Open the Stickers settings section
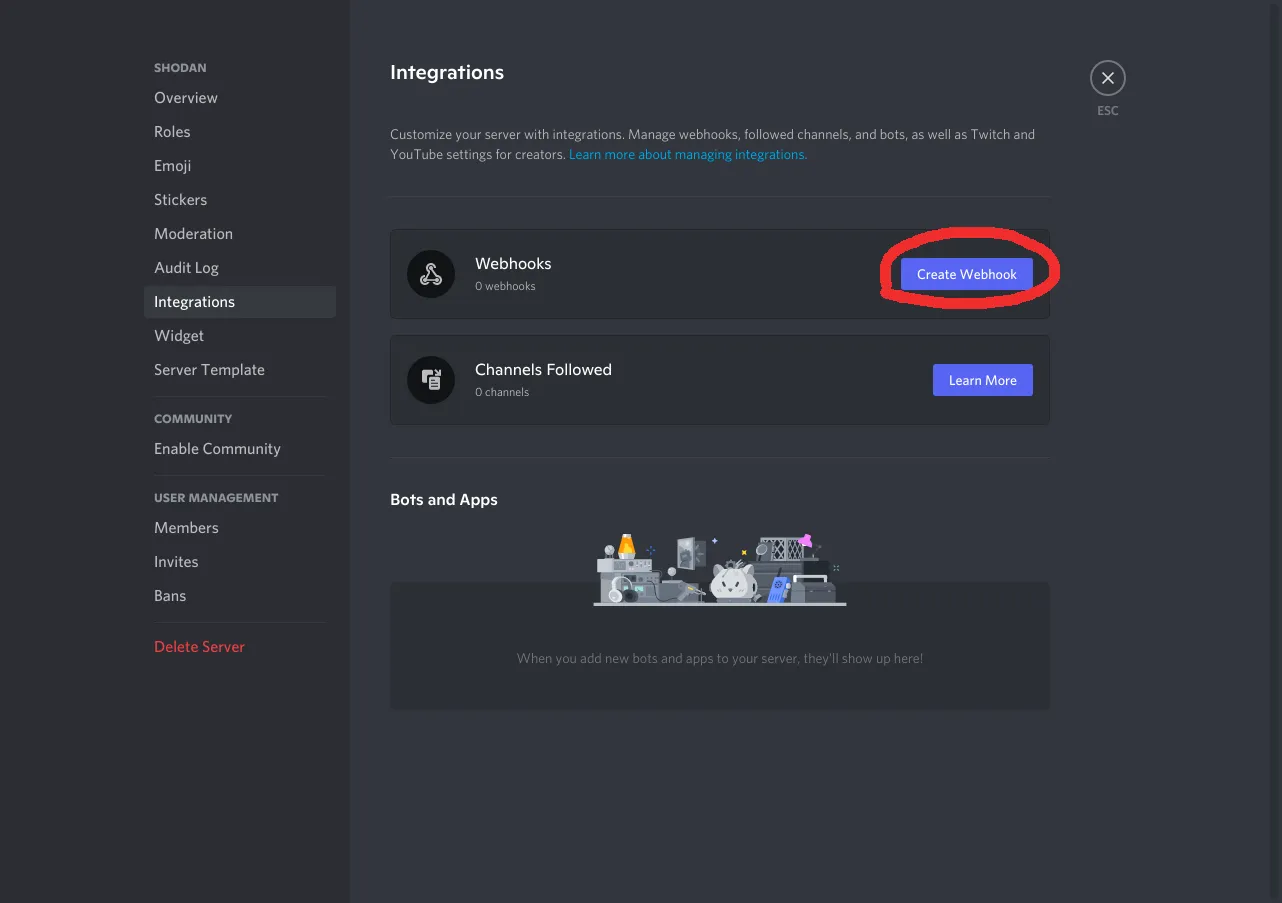The width and height of the screenshot is (1282, 903). pos(180,199)
